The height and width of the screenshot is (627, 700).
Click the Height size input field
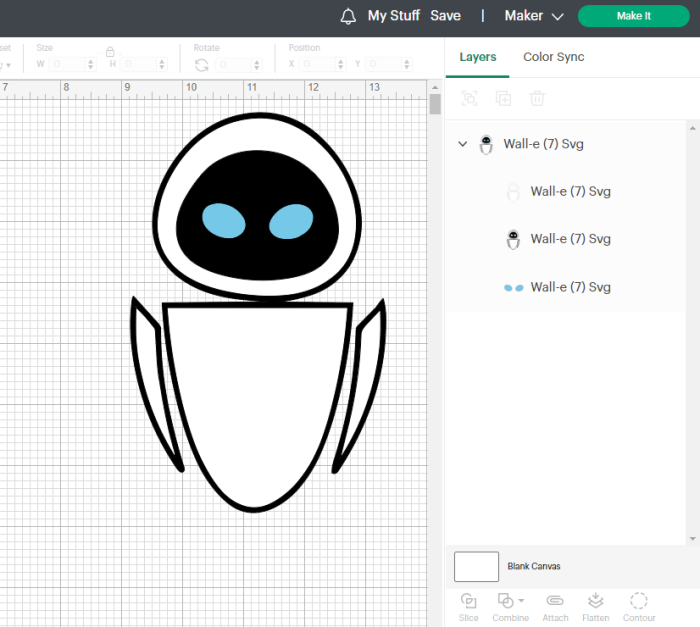point(139,64)
